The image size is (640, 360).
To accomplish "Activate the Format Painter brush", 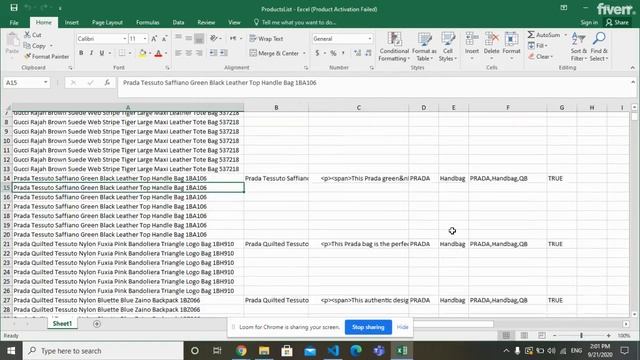I will pyautogui.click(x=27, y=56).
